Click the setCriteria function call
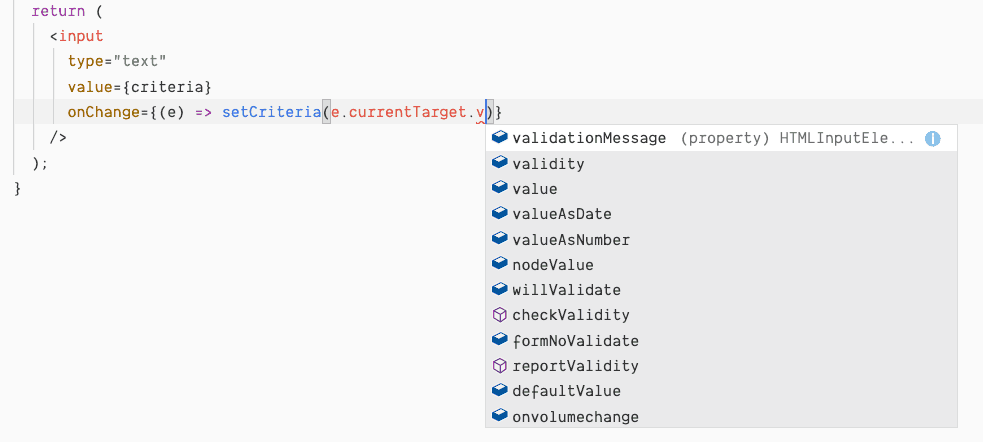Viewport: 983px width, 442px height. tap(271, 112)
